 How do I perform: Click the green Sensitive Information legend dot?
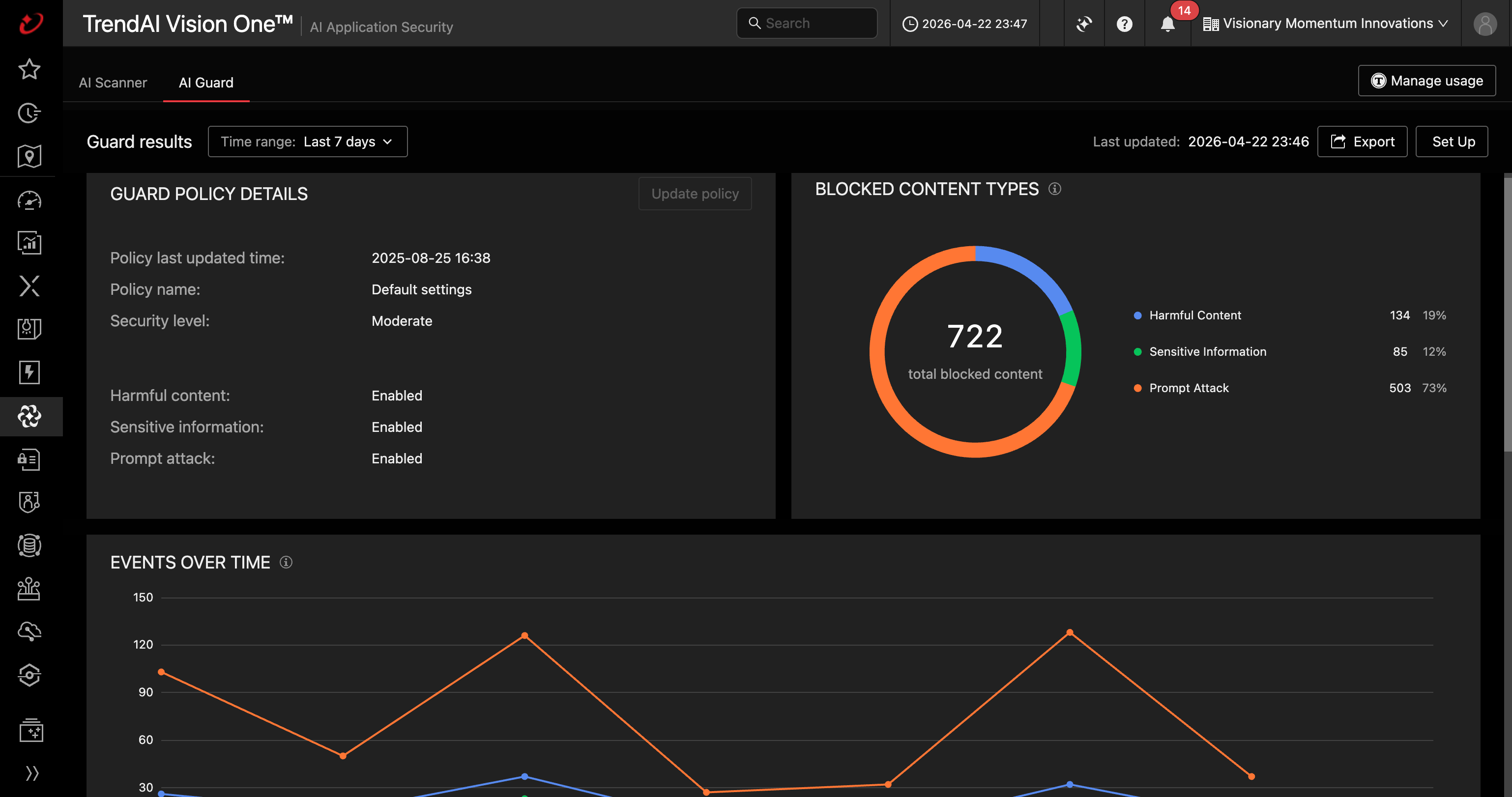pyautogui.click(x=1137, y=352)
